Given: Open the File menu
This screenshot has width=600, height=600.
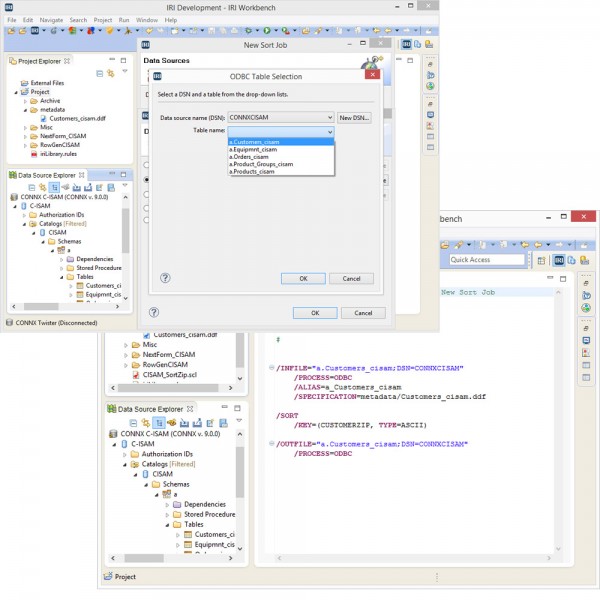Looking at the screenshot, I should pyautogui.click(x=12, y=20).
